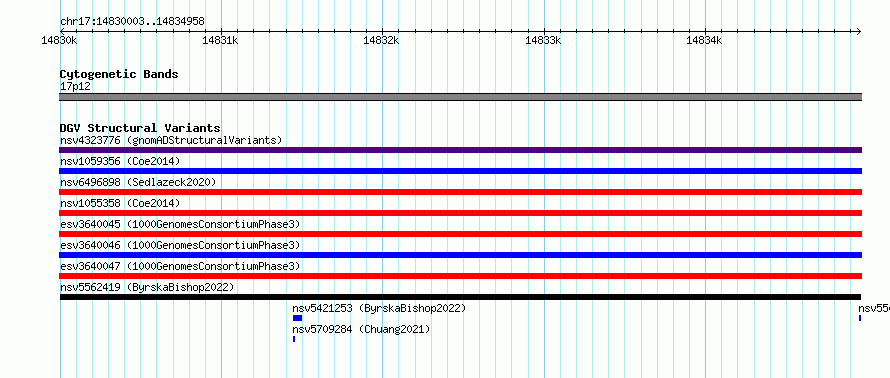Open variant nsv5562419 (ByrskaBishop2022) label
The image size is (890, 378).
(x=147, y=287)
